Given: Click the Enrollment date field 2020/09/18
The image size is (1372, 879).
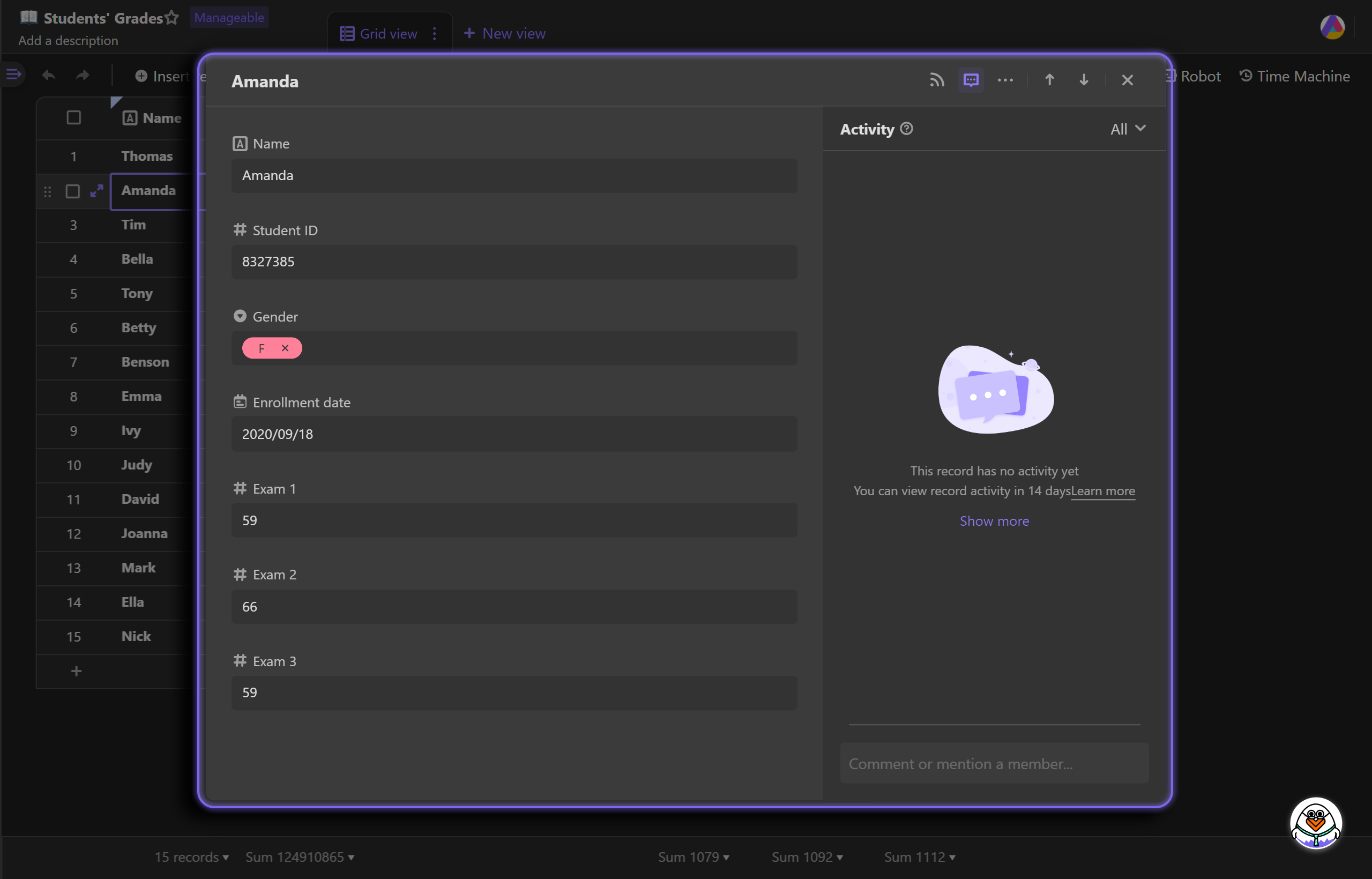Looking at the screenshot, I should pyautogui.click(x=514, y=434).
